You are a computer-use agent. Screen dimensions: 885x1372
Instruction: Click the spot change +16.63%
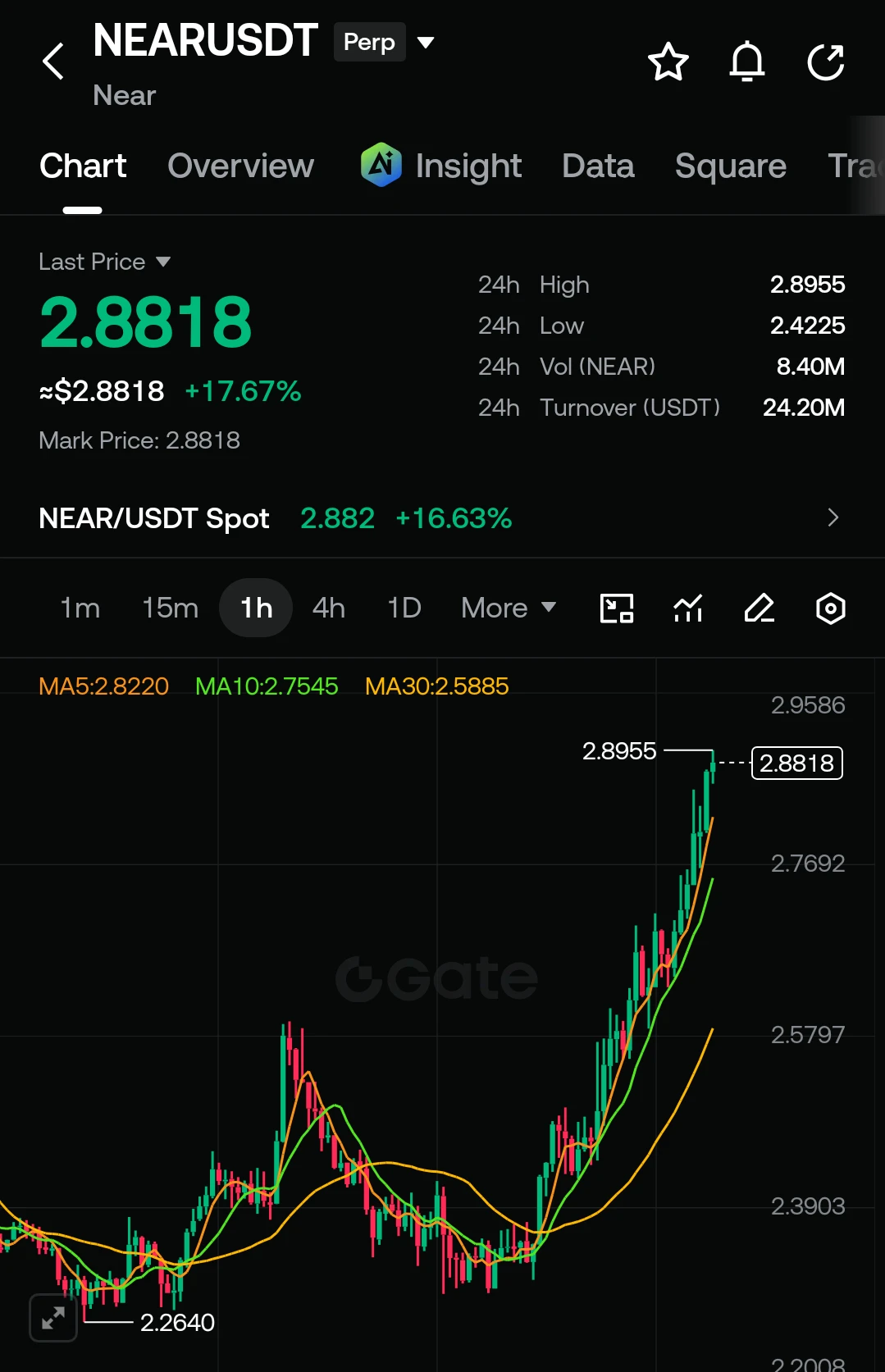click(x=454, y=518)
